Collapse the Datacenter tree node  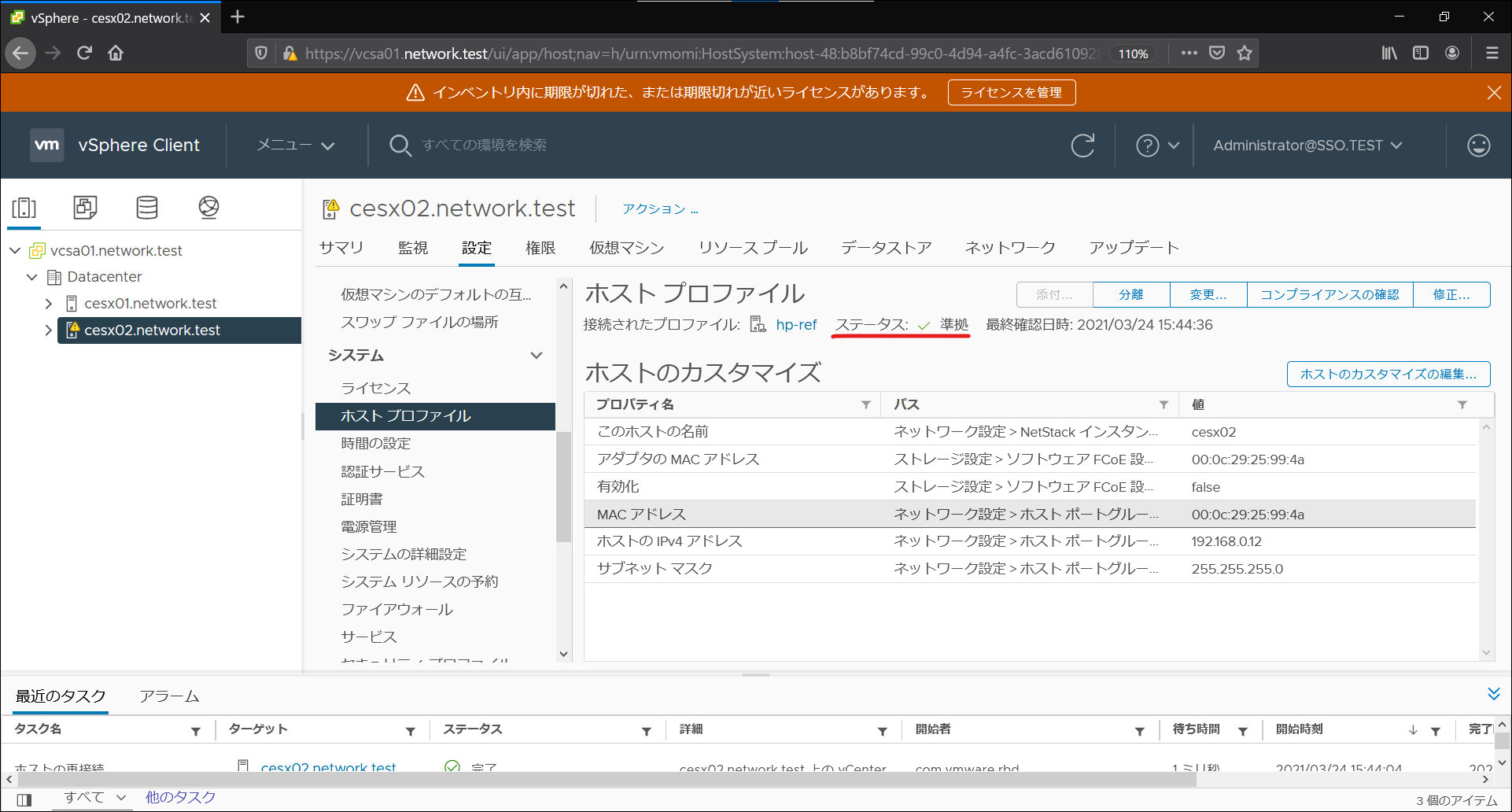[x=31, y=277]
